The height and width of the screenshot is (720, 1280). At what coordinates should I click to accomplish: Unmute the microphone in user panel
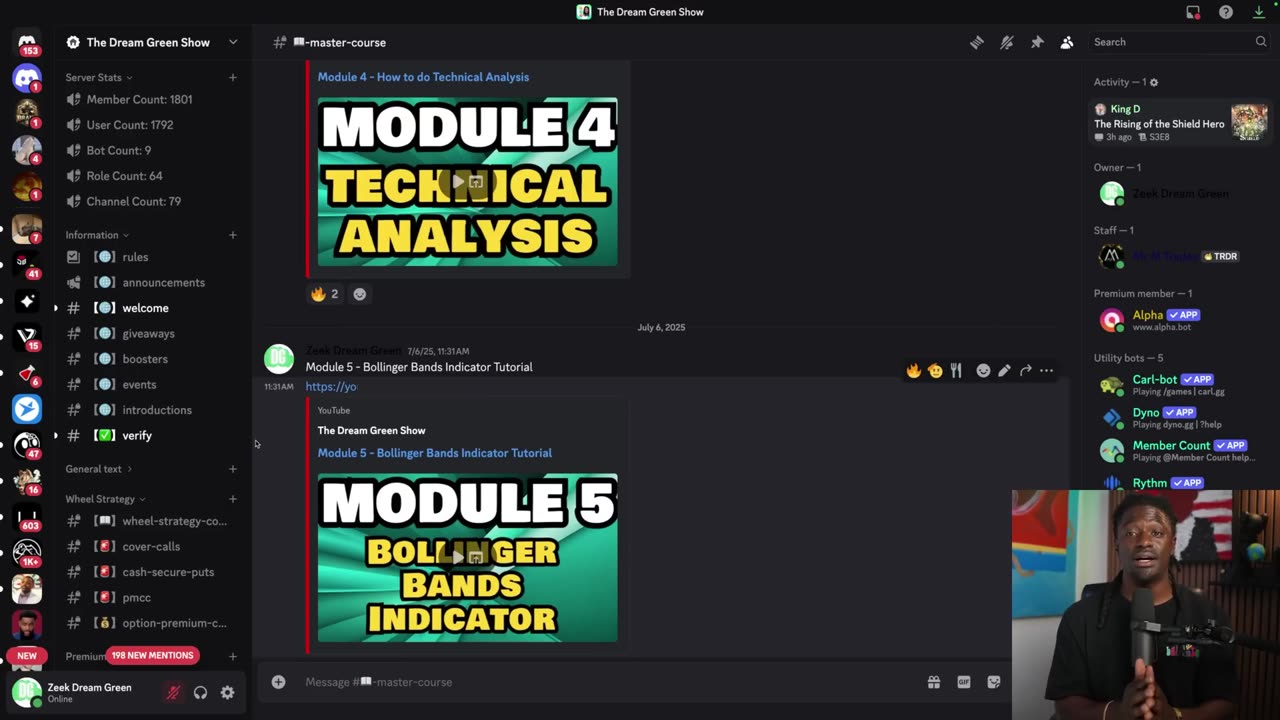pyautogui.click(x=173, y=692)
